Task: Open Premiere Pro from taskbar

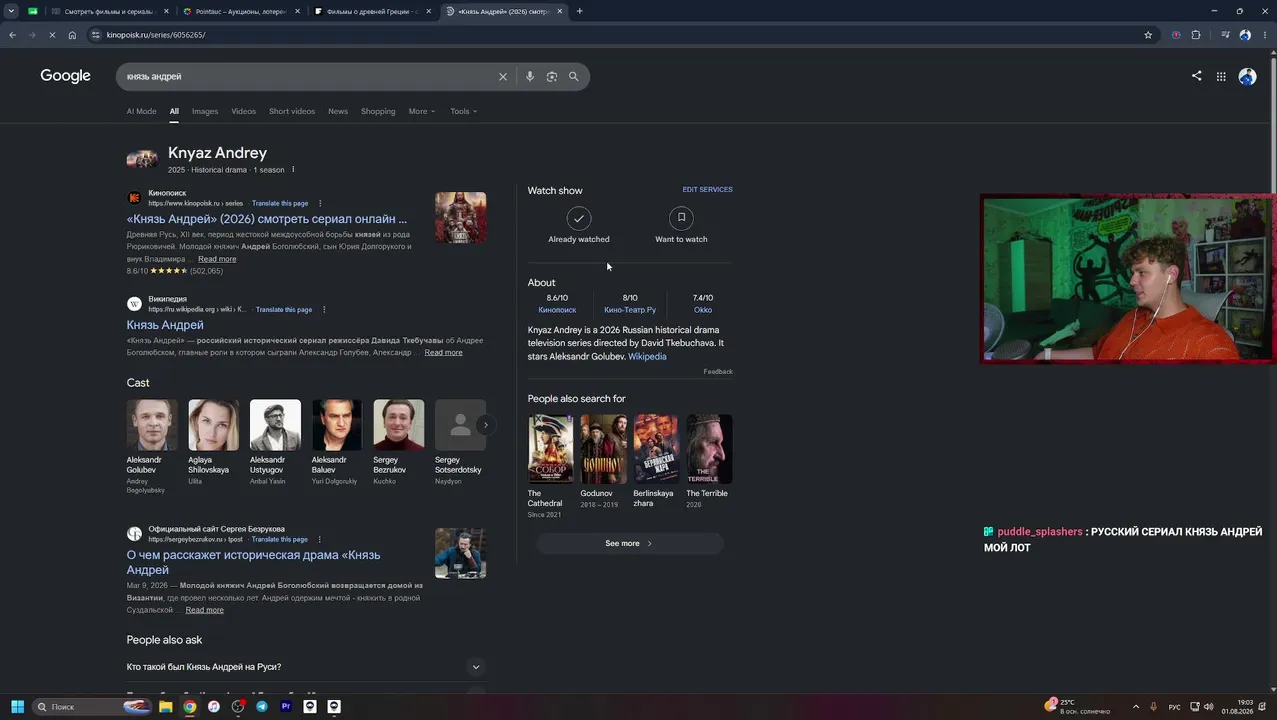Action: pos(286,707)
